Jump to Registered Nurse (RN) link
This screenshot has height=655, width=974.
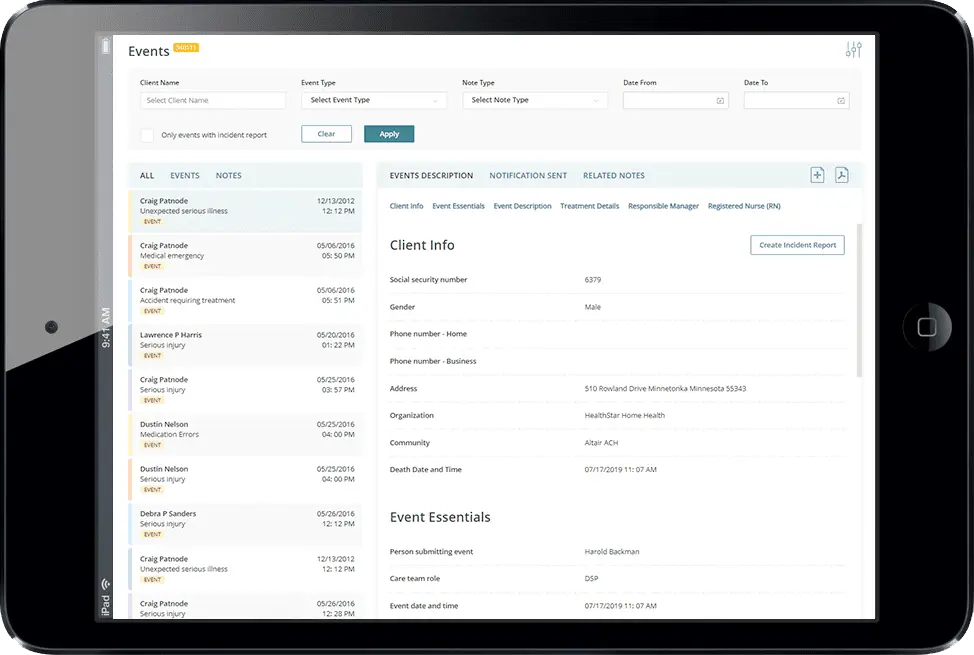(x=744, y=206)
